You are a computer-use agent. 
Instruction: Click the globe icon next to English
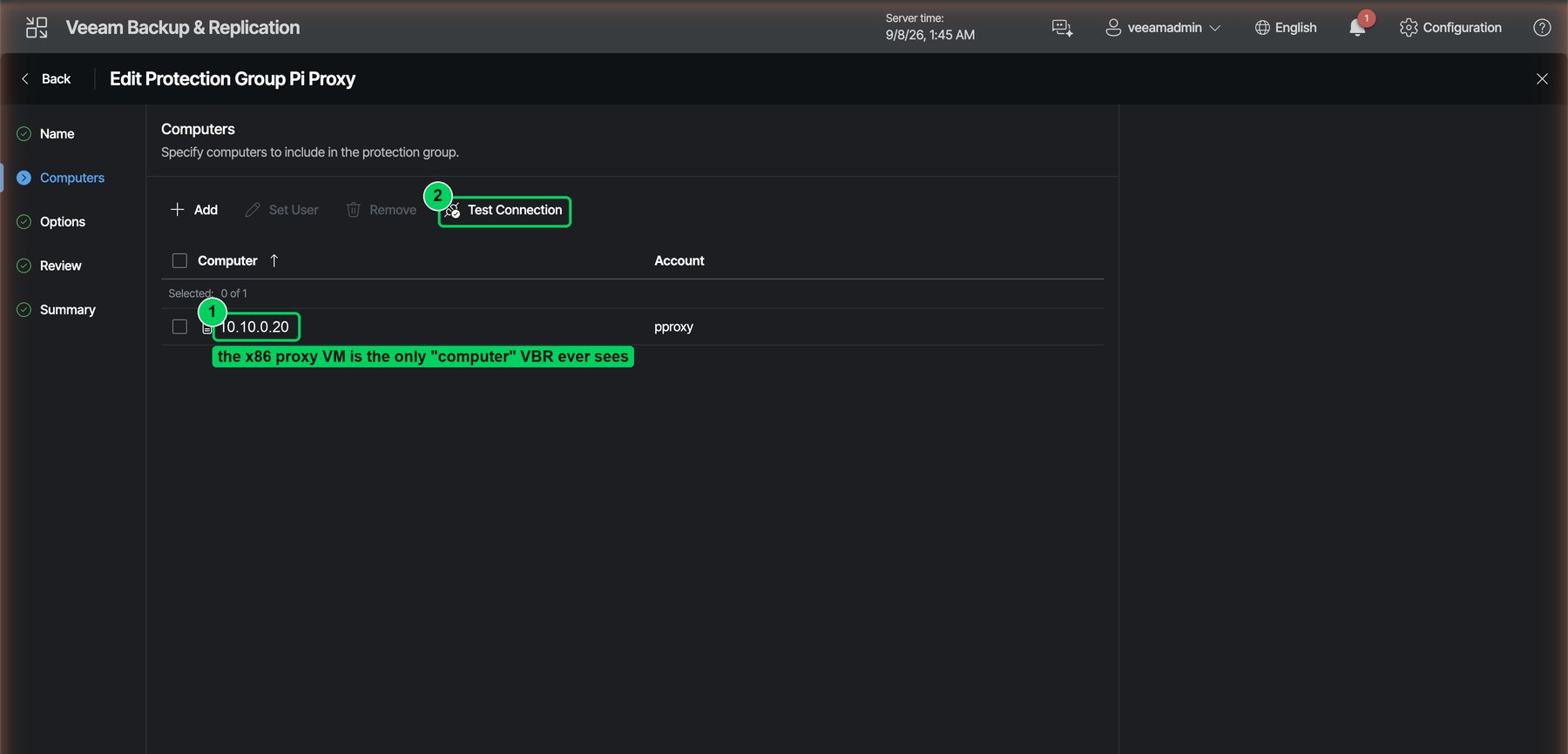click(1262, 28)
